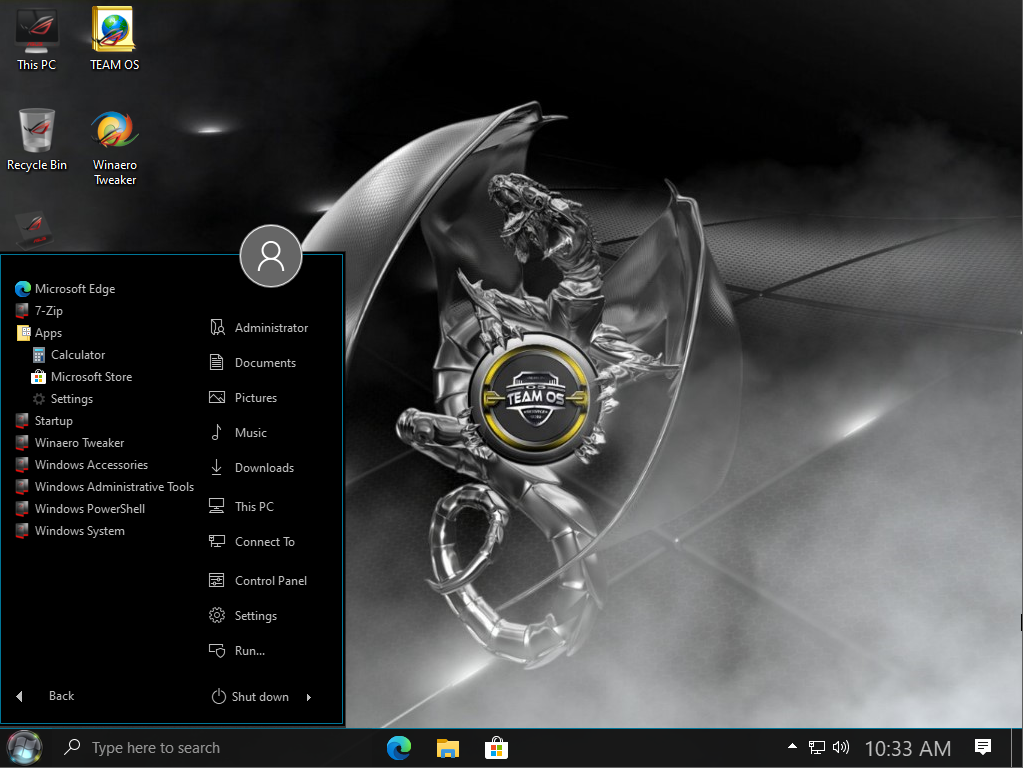Open the 10:33 AM clock flyout
This screenshot has height=768, width=1023.
tap(908, 748)
